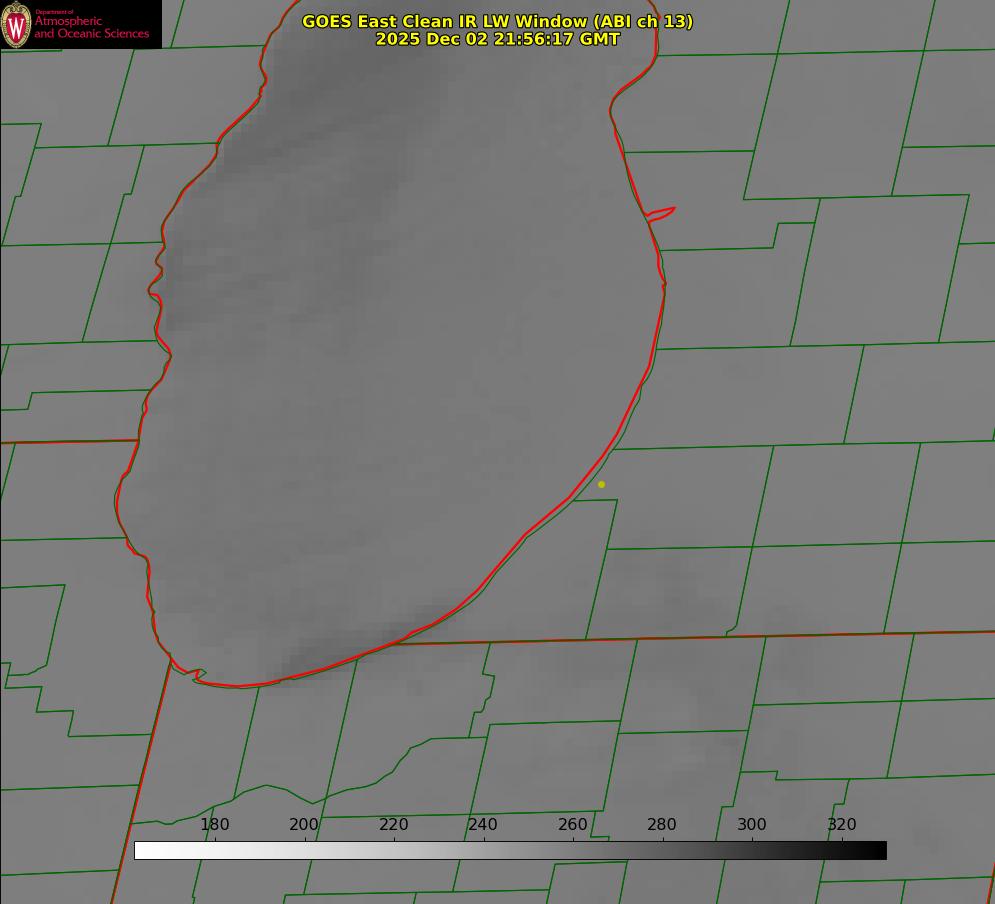The width and height of the screenshot is (995, 904).
Task: Click the 300 colorbar value label
Action: [752, 824]
